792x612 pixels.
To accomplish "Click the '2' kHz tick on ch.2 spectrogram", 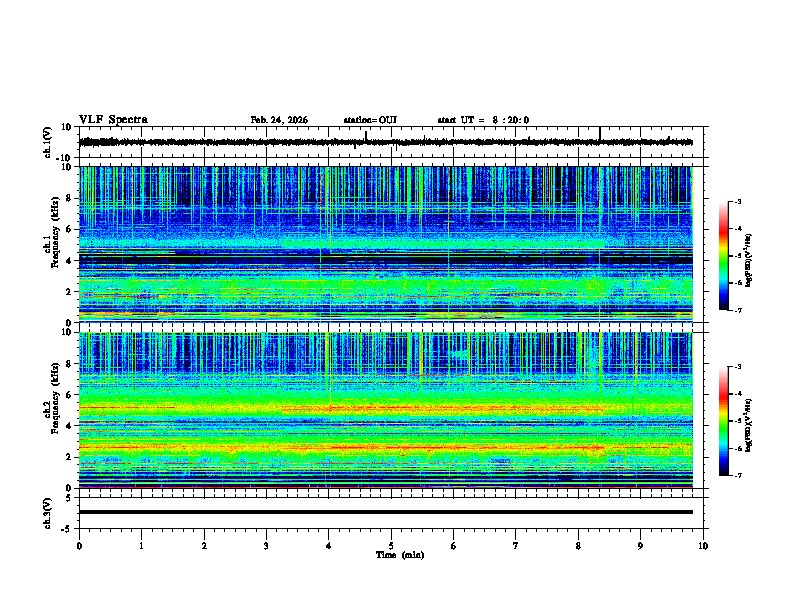I will pos(70,457).
